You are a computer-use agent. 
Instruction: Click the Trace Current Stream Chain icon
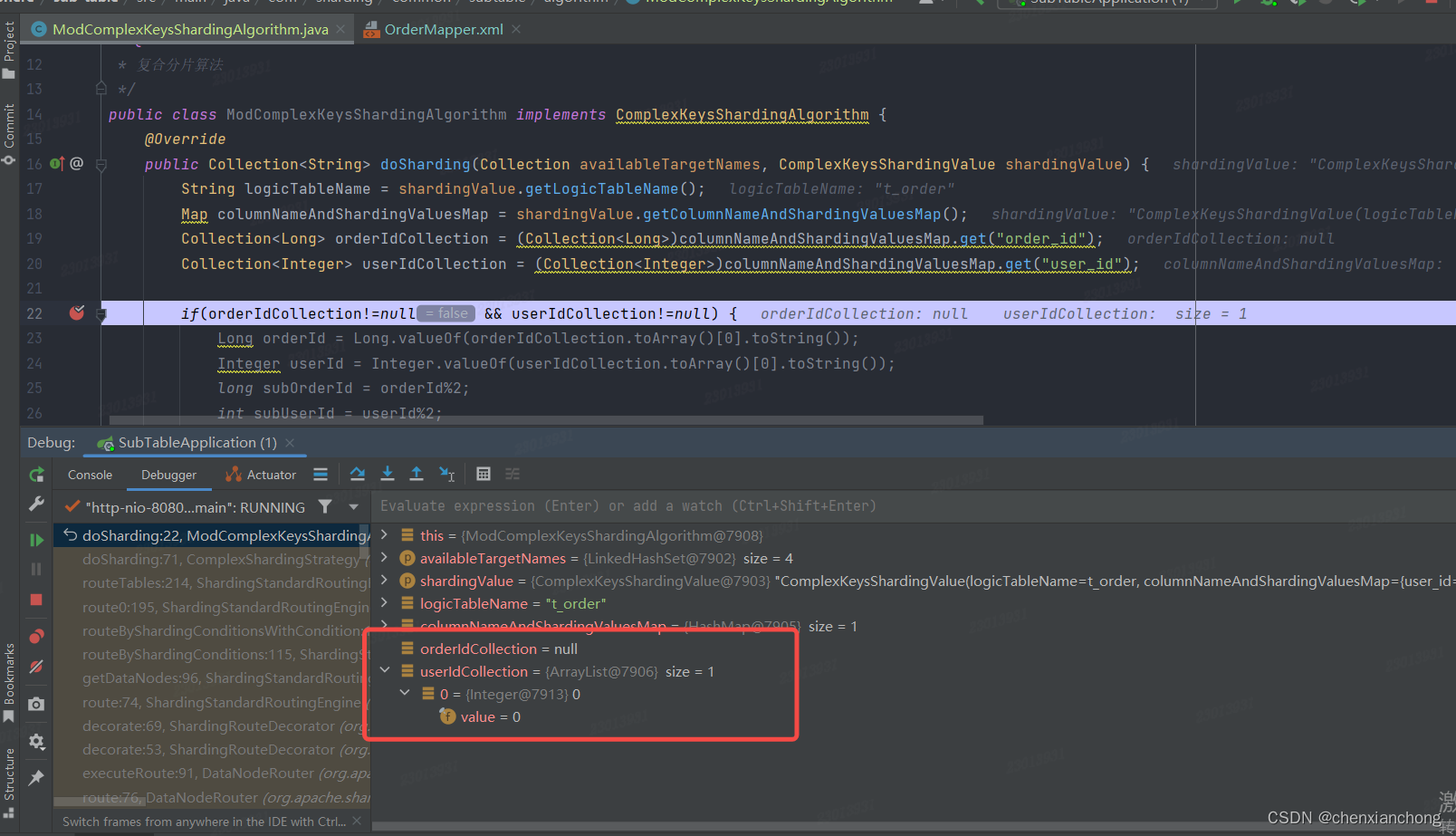(x=512, y=474)
